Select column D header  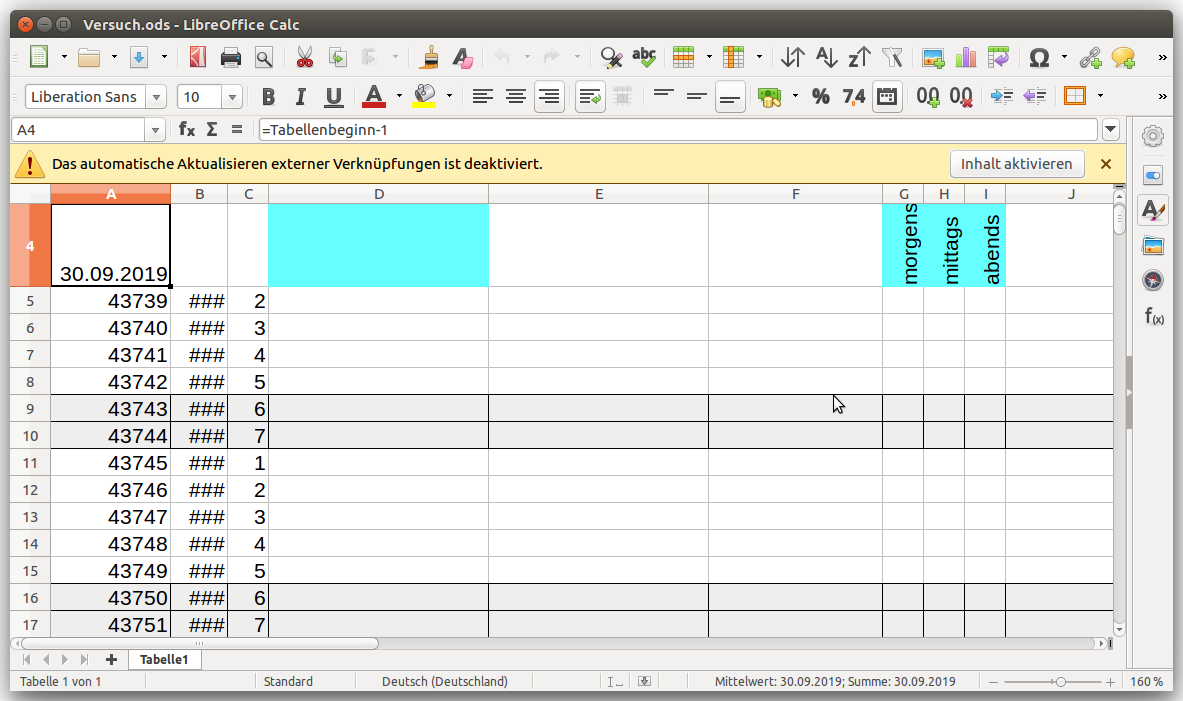point(379,194)
